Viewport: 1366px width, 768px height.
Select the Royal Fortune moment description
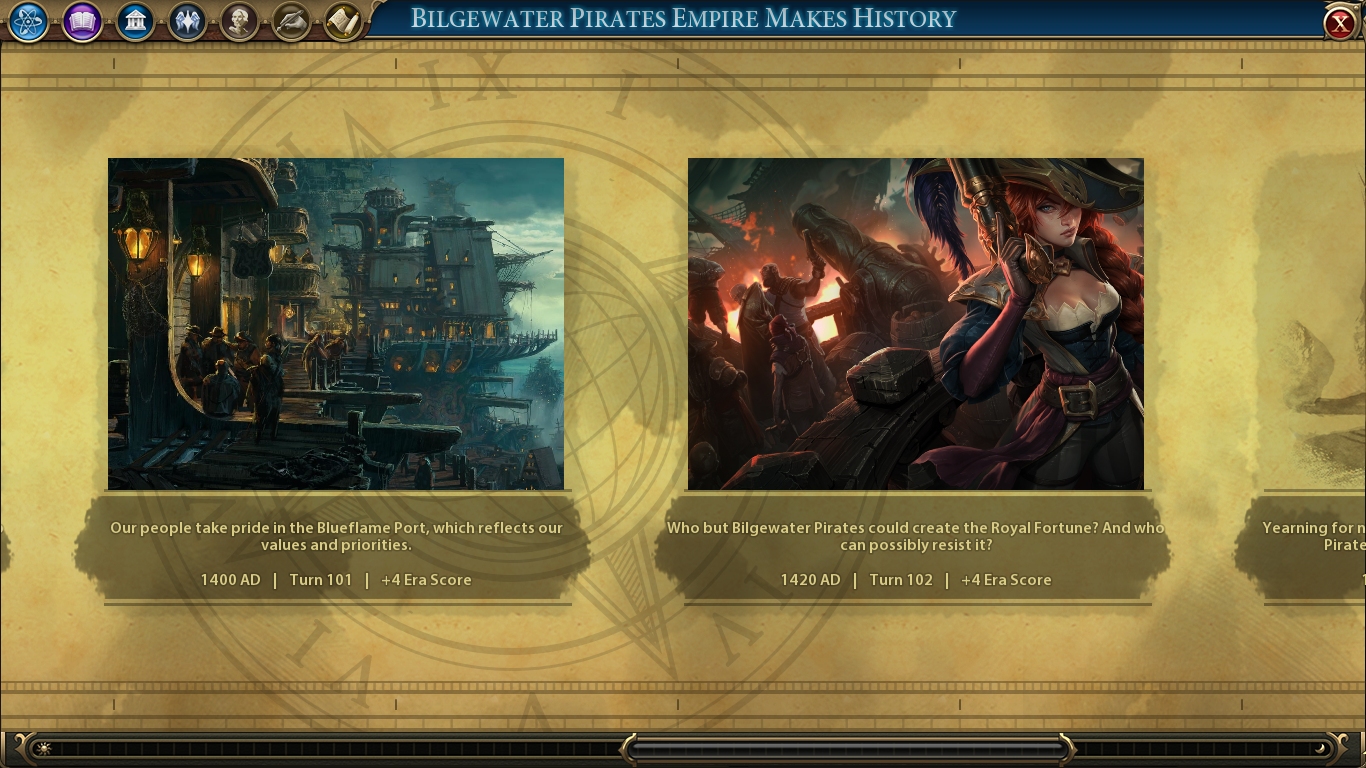click(916, 536)
